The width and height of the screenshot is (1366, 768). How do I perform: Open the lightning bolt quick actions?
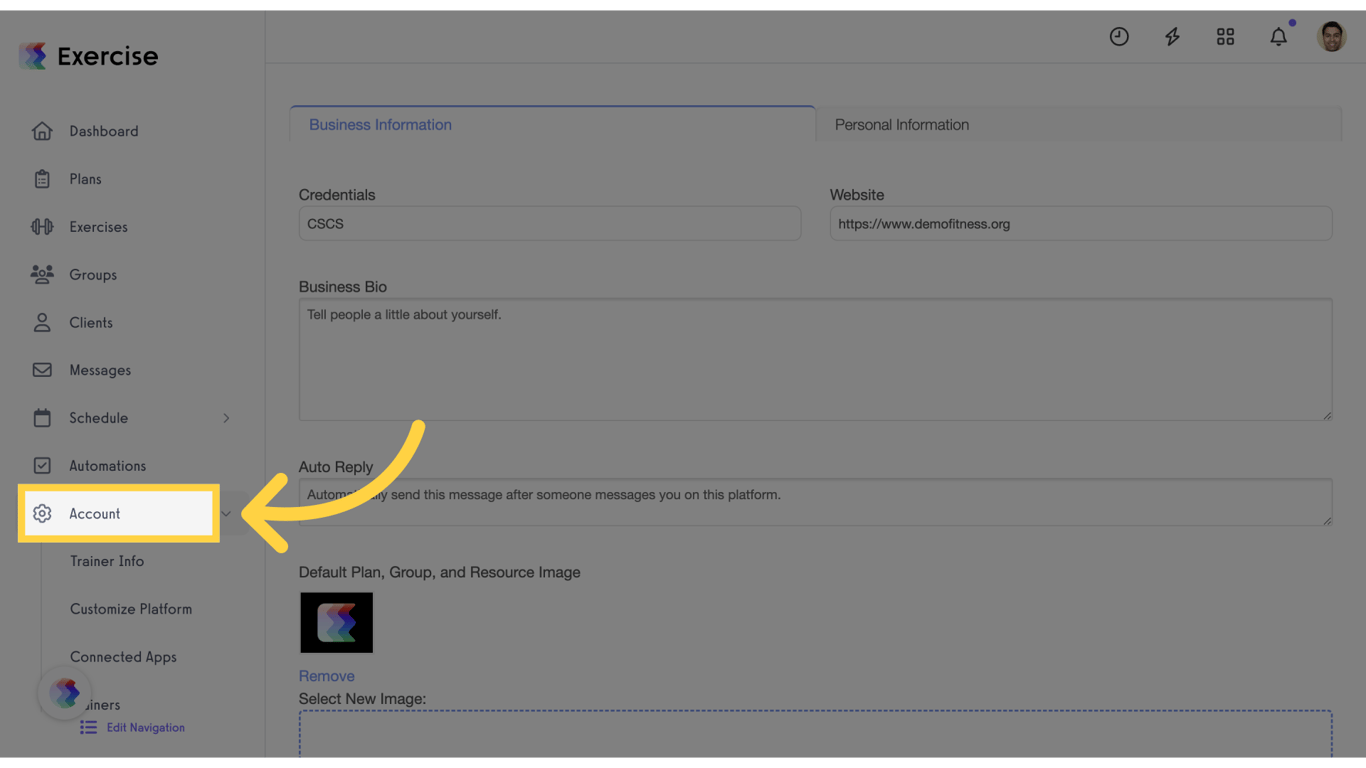tap(1172, 37)
